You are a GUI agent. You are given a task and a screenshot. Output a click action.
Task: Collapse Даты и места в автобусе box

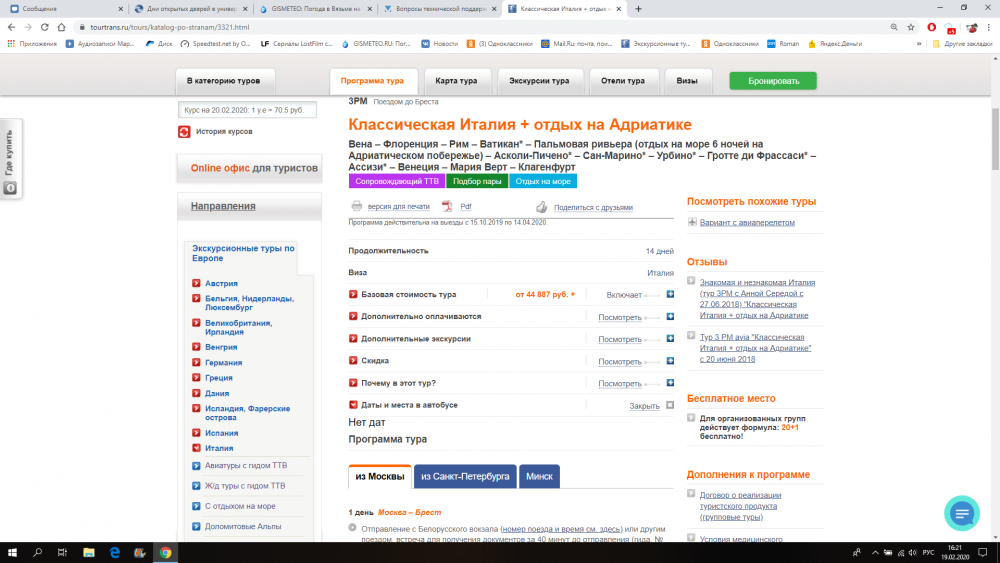click(x=670, y=405)
